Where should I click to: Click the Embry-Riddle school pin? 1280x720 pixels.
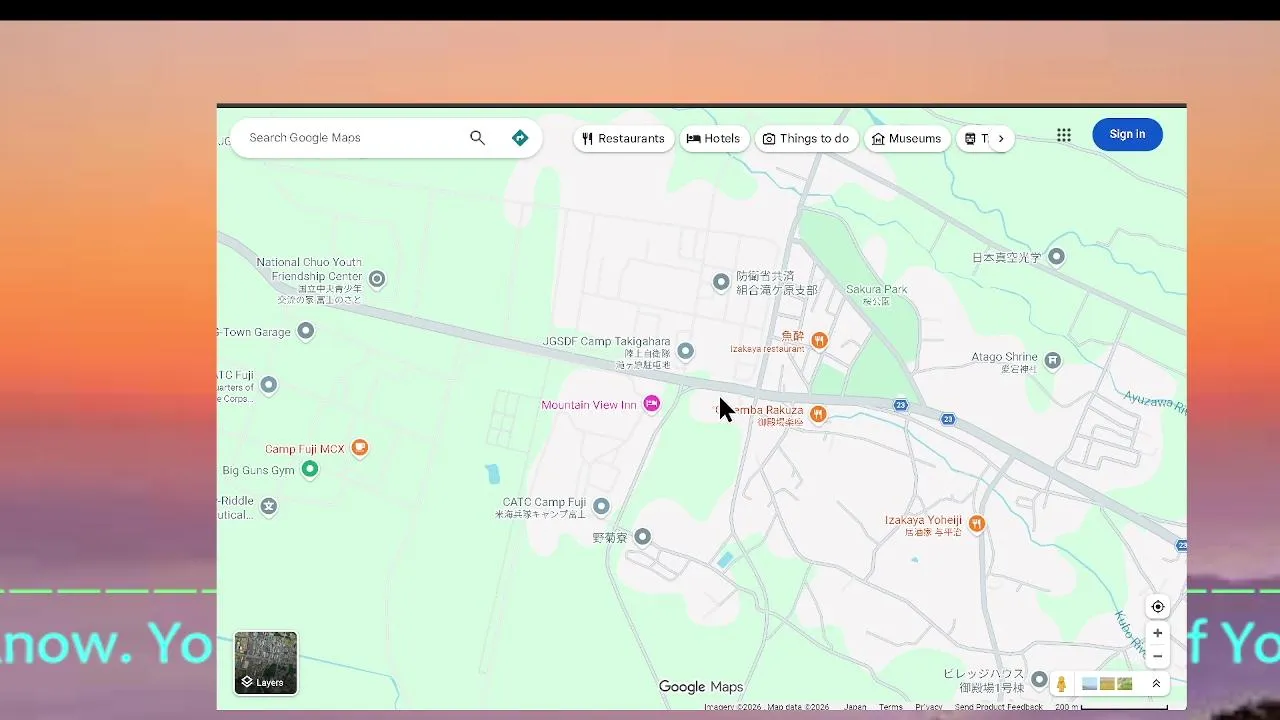point(268,506)
